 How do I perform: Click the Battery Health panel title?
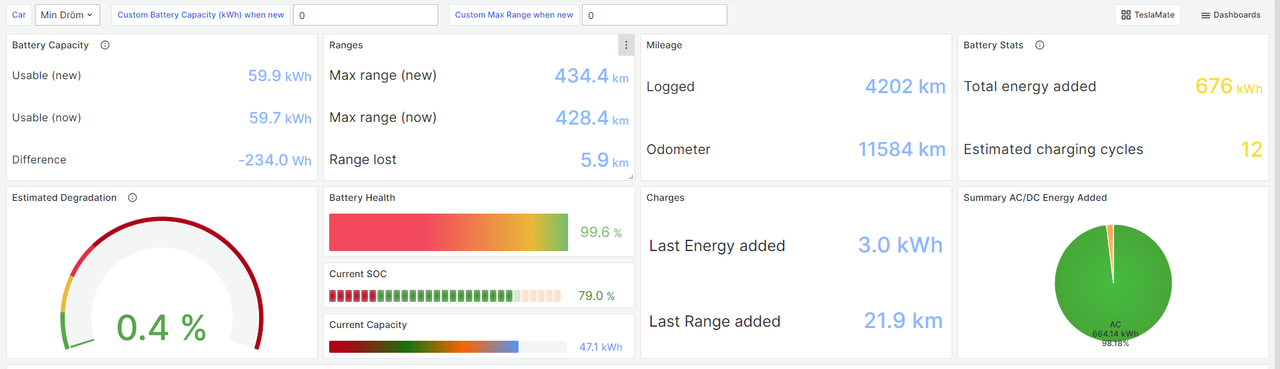362,198
